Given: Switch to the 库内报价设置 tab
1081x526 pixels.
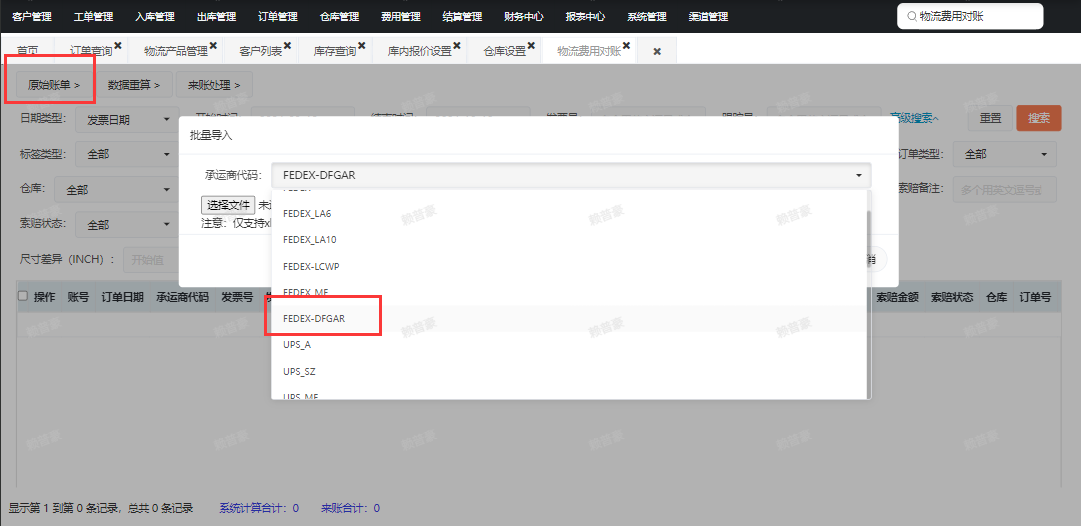Looking at the screenshot, I should pos(420,51).
